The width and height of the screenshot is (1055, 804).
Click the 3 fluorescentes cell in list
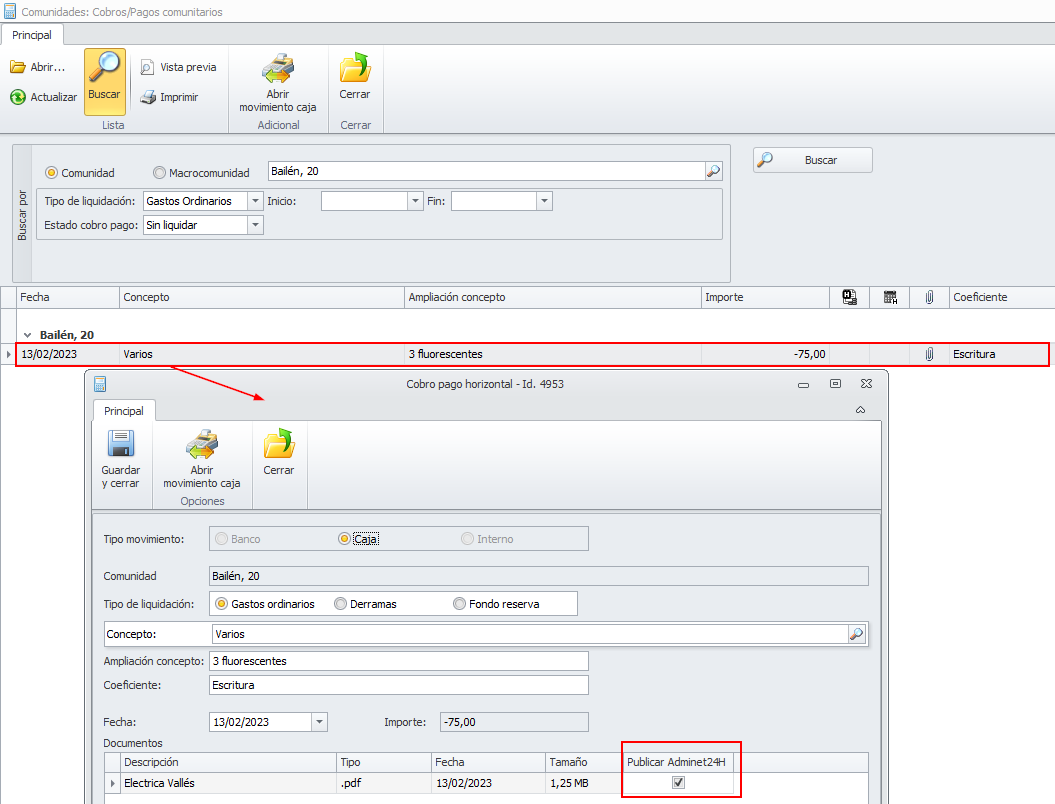click(x=553, y=354)
